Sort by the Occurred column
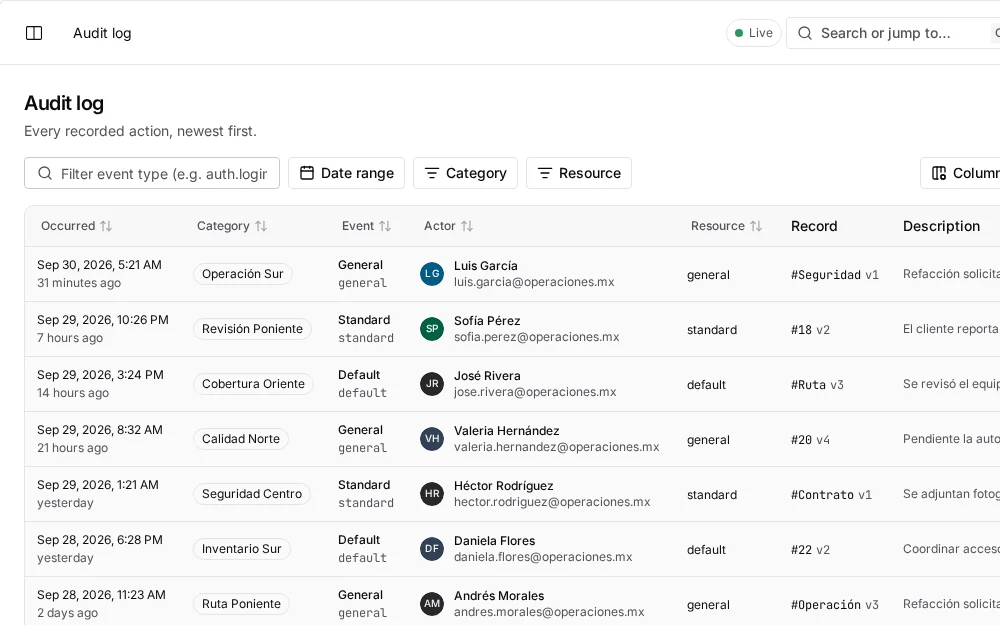Image resolution: width=1000 pixels, height=625 pixels. pos(76,226)
